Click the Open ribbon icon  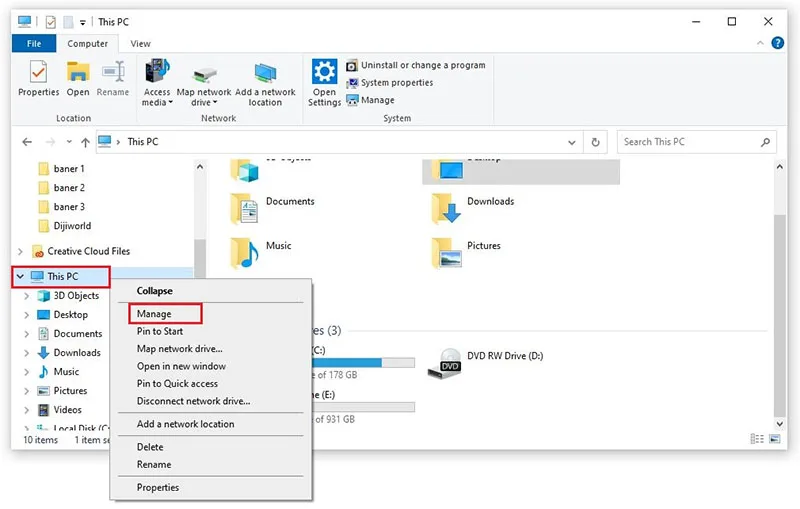click(x=78, y=79)
